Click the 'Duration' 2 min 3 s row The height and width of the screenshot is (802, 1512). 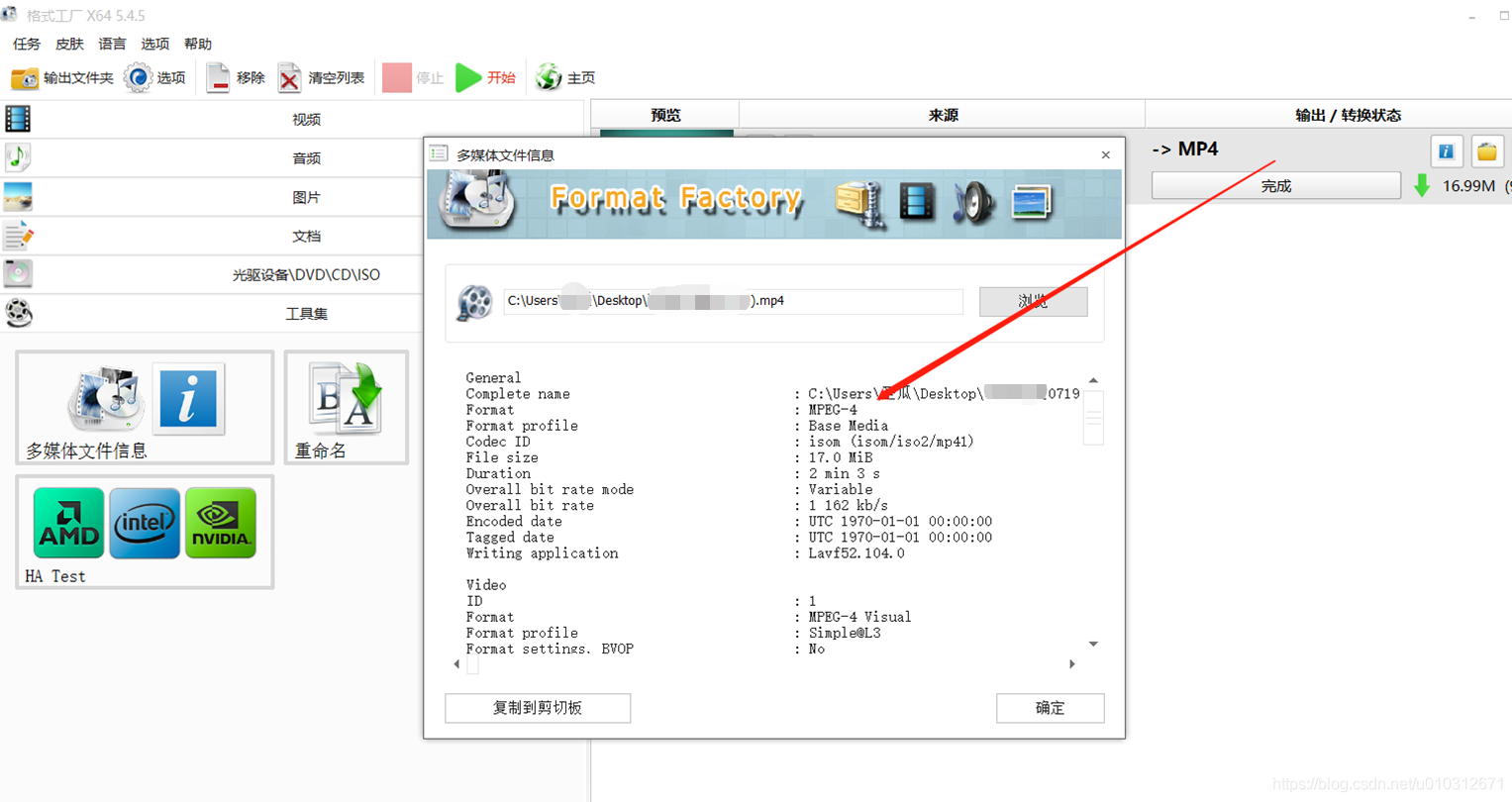coord(673,473)
